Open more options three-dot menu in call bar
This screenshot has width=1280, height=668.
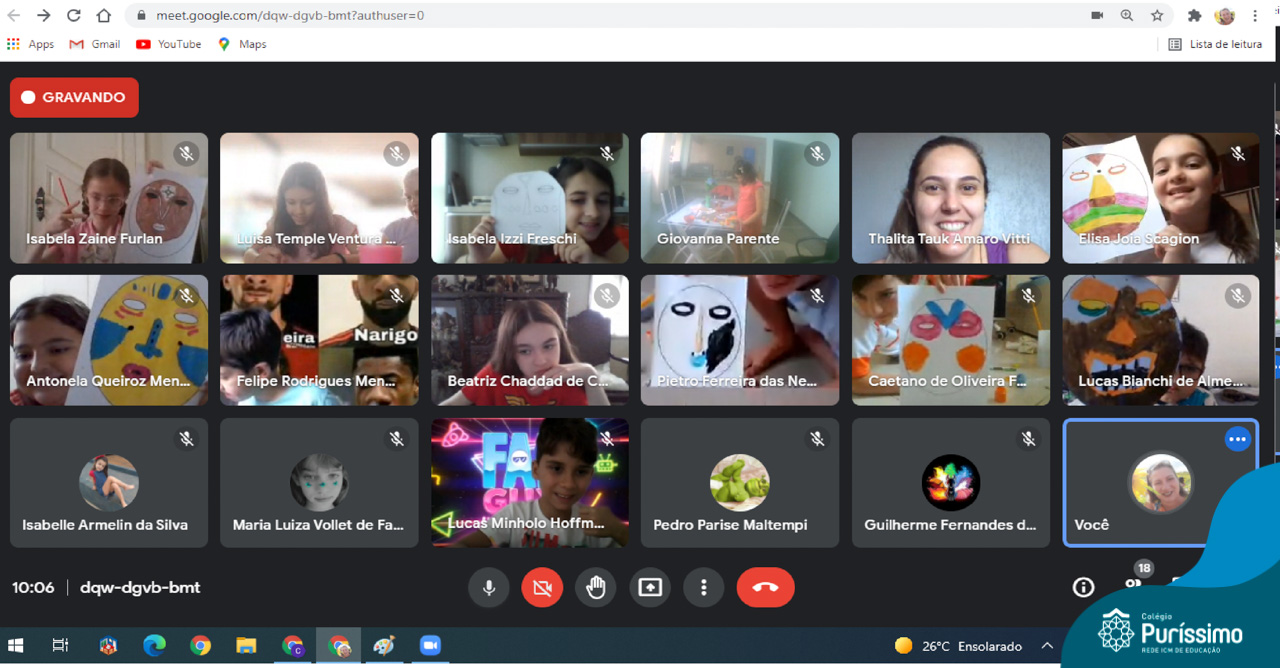click(704, 588)
